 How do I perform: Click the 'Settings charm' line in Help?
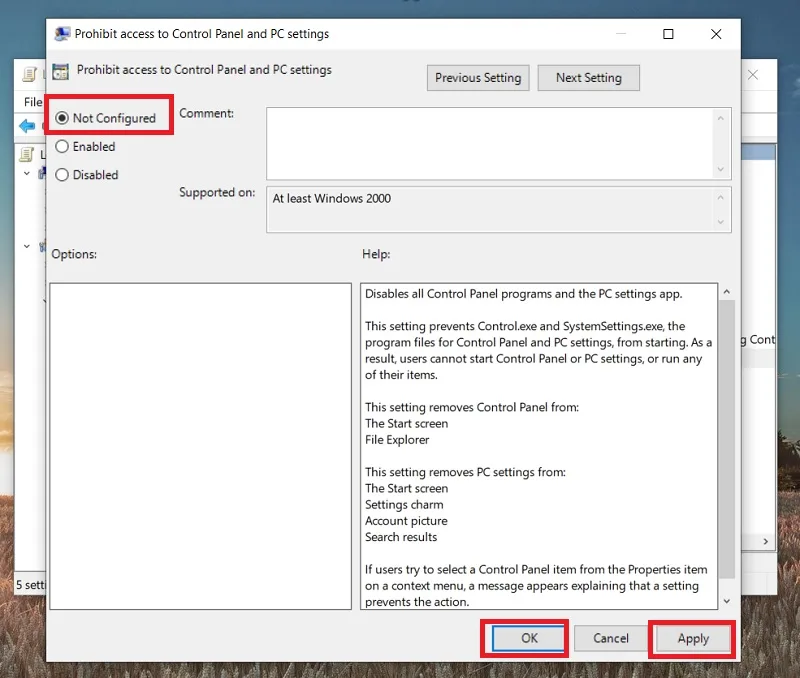tap(404, 505)
